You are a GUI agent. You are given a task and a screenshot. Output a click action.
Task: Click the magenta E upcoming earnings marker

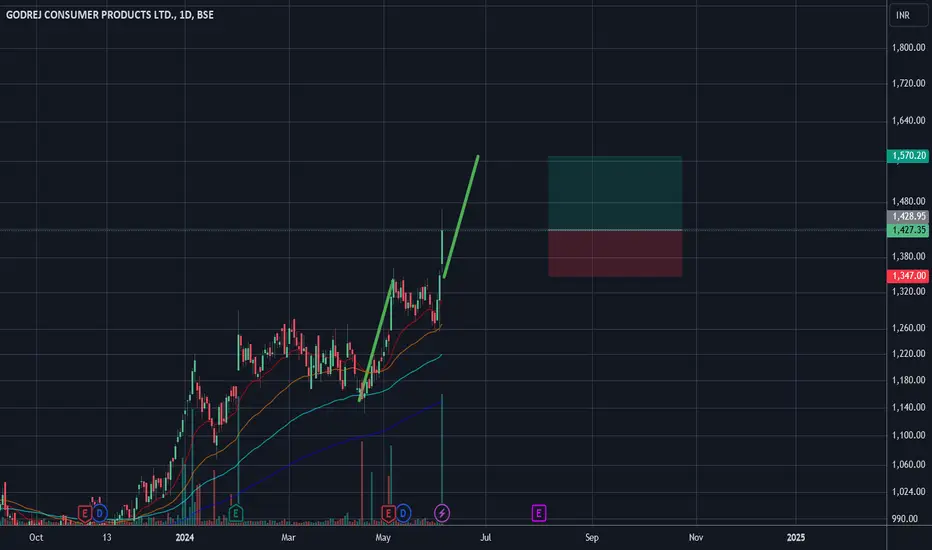[x=539, y=513]
